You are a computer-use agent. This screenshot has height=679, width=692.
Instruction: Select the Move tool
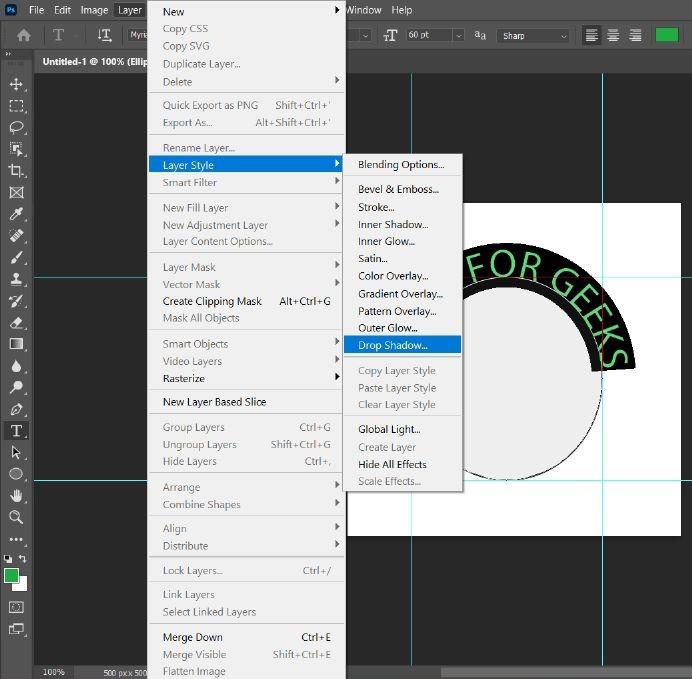[16, 84]
